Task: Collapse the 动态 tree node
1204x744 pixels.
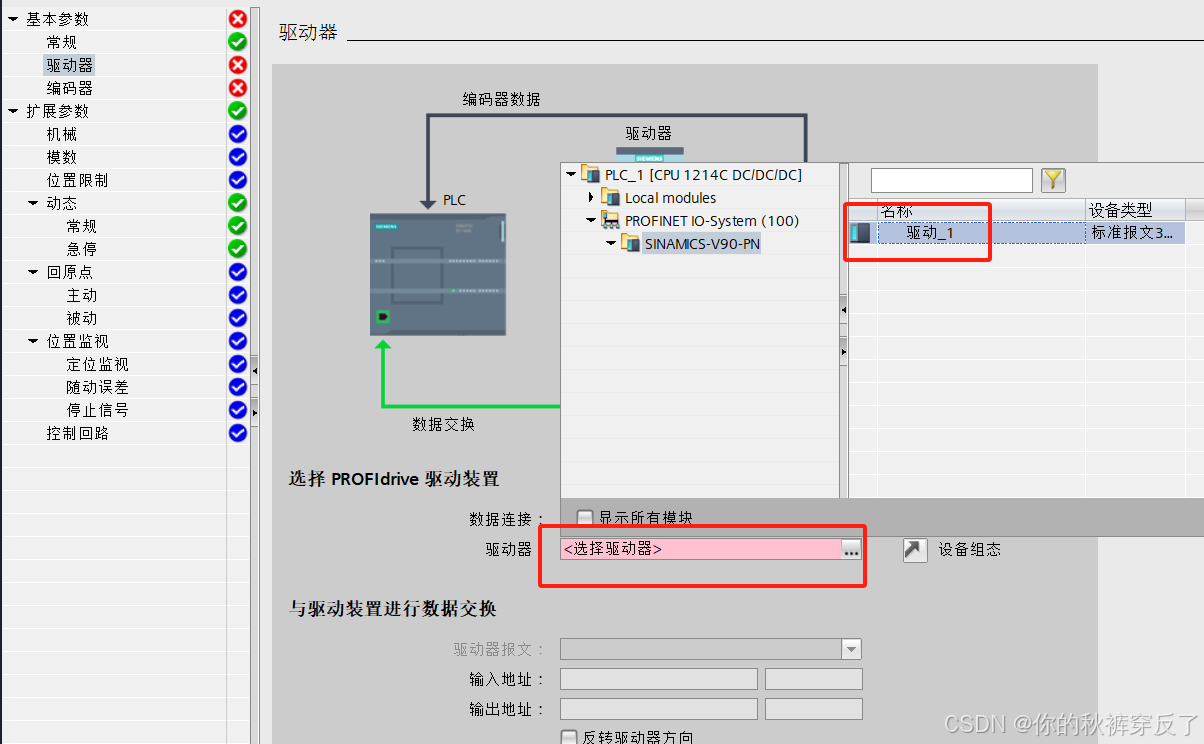Action: coord(33,203)
